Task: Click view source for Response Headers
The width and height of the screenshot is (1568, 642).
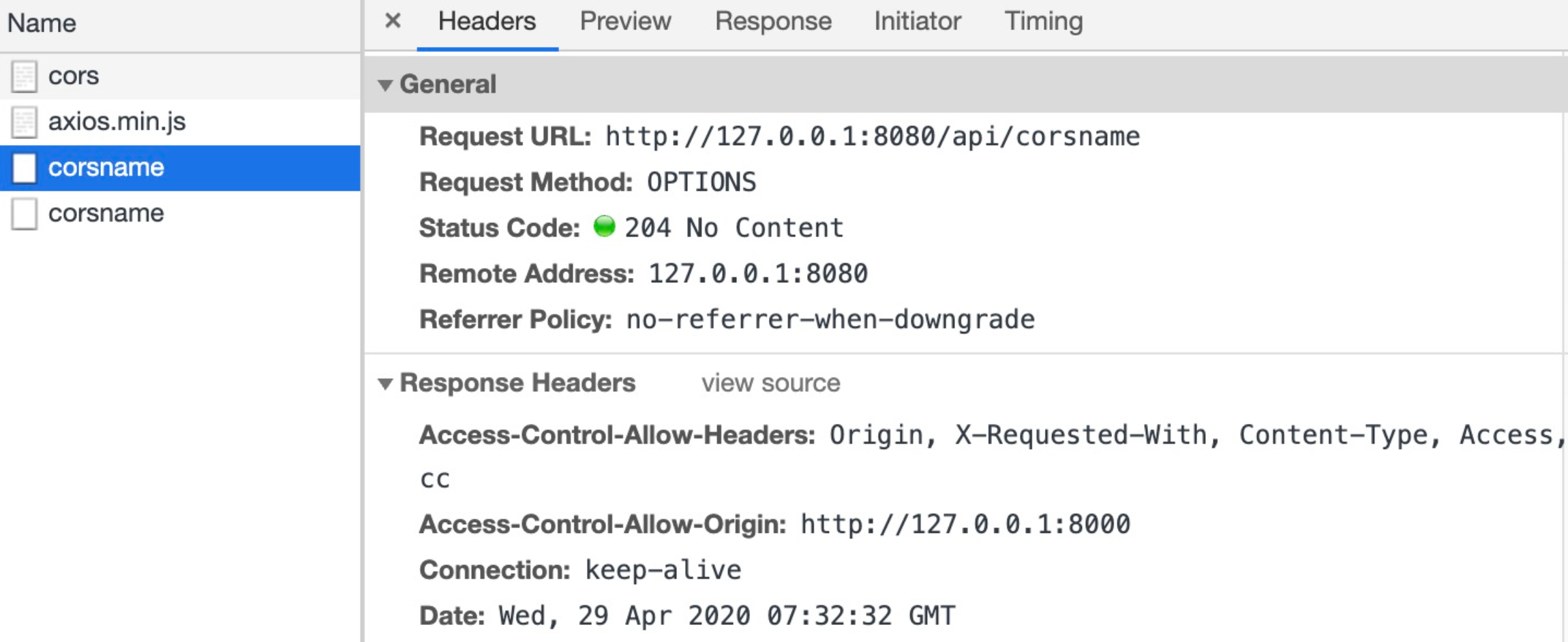Action: (770, 383)
